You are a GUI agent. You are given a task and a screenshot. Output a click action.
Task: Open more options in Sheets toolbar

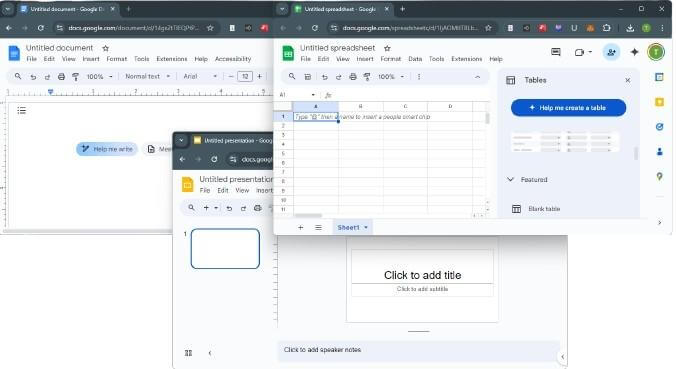click(x=419, y=77)
